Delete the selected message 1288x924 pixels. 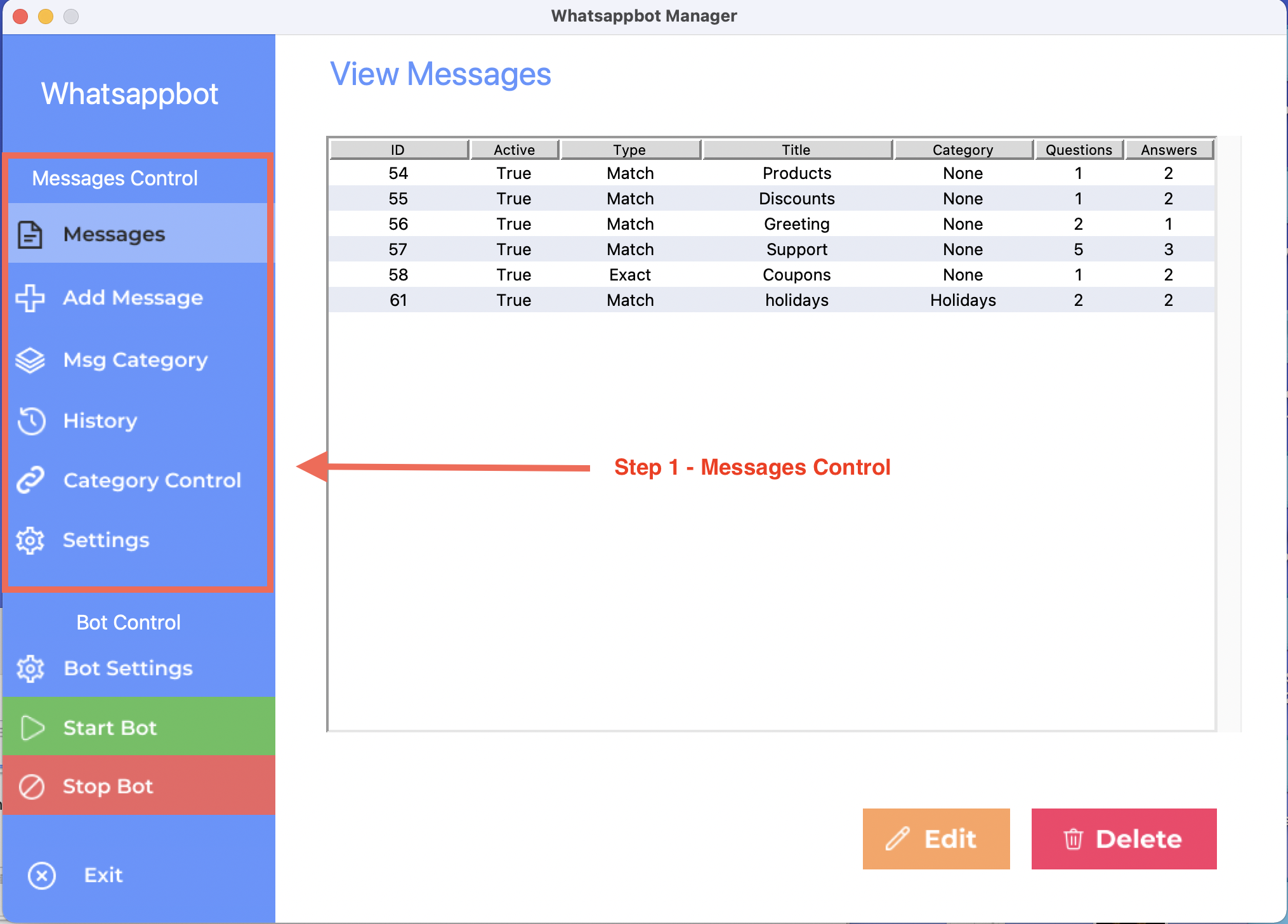point(1124,839)
